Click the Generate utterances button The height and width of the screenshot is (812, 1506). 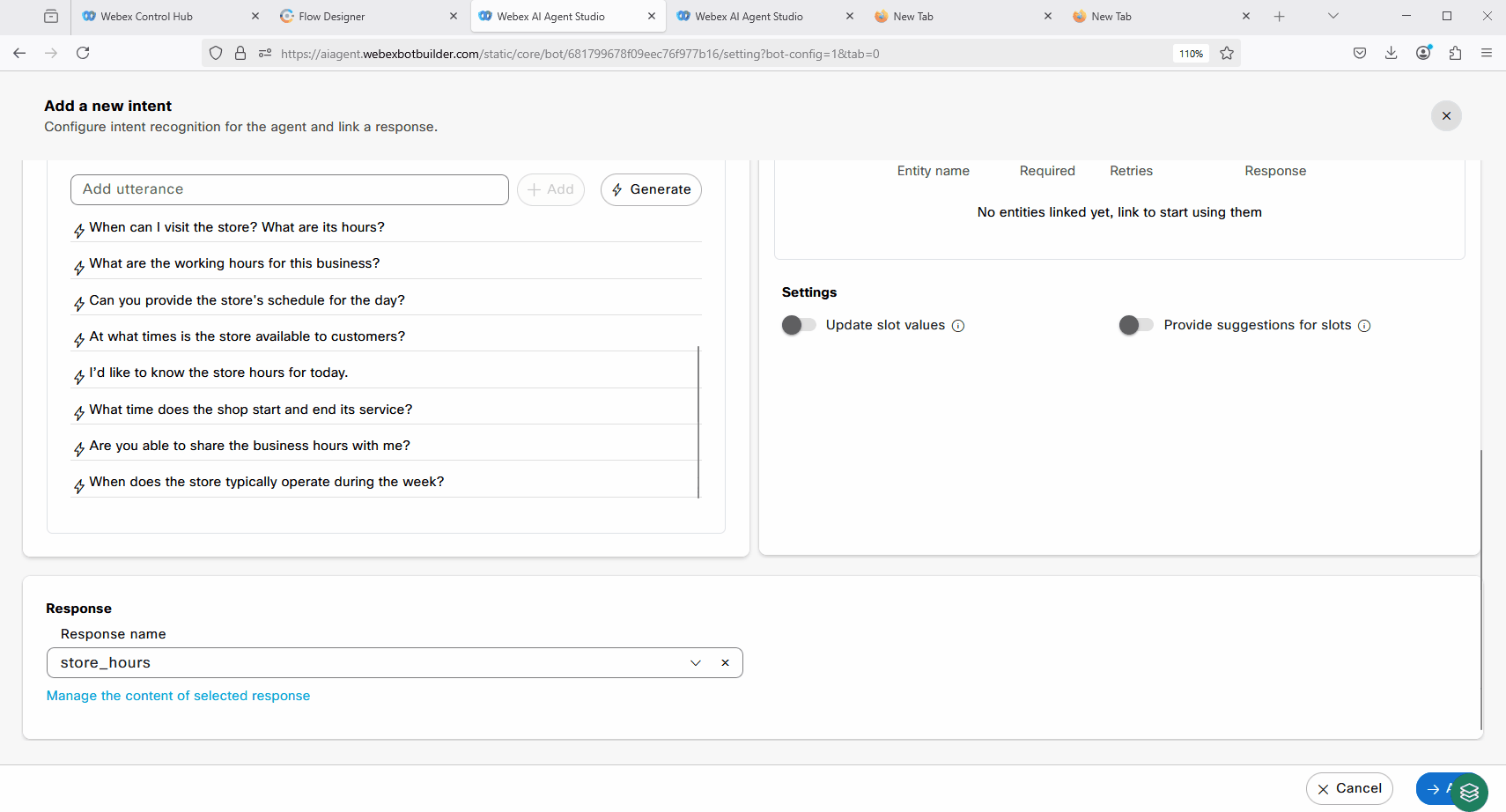point(651,190)
